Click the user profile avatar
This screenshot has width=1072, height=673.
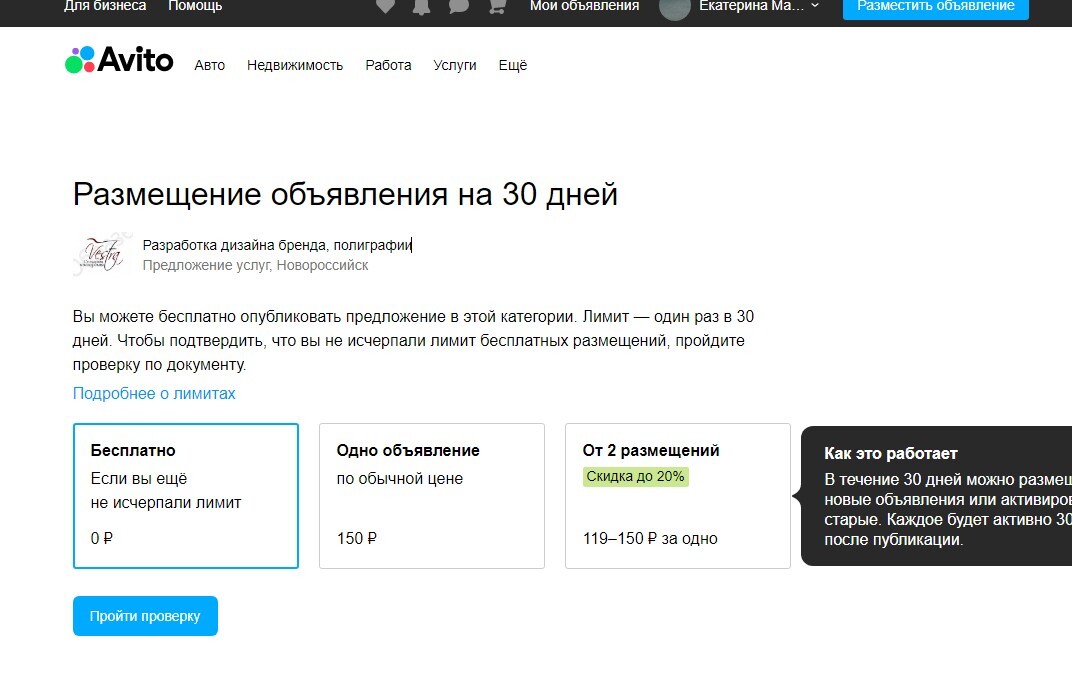click(674, 8)
